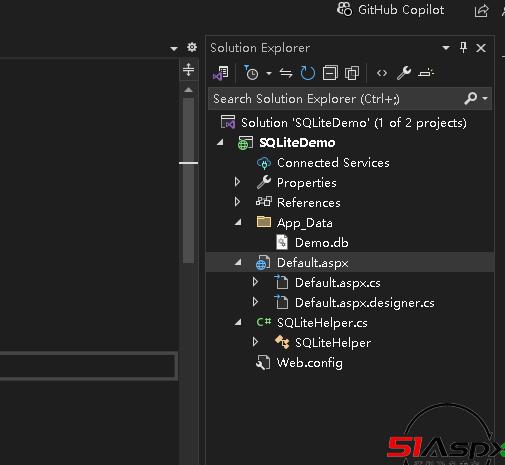The height and width of the screenshot is (465, 505).
Task: Select the Web.config file
Action: 310,363
